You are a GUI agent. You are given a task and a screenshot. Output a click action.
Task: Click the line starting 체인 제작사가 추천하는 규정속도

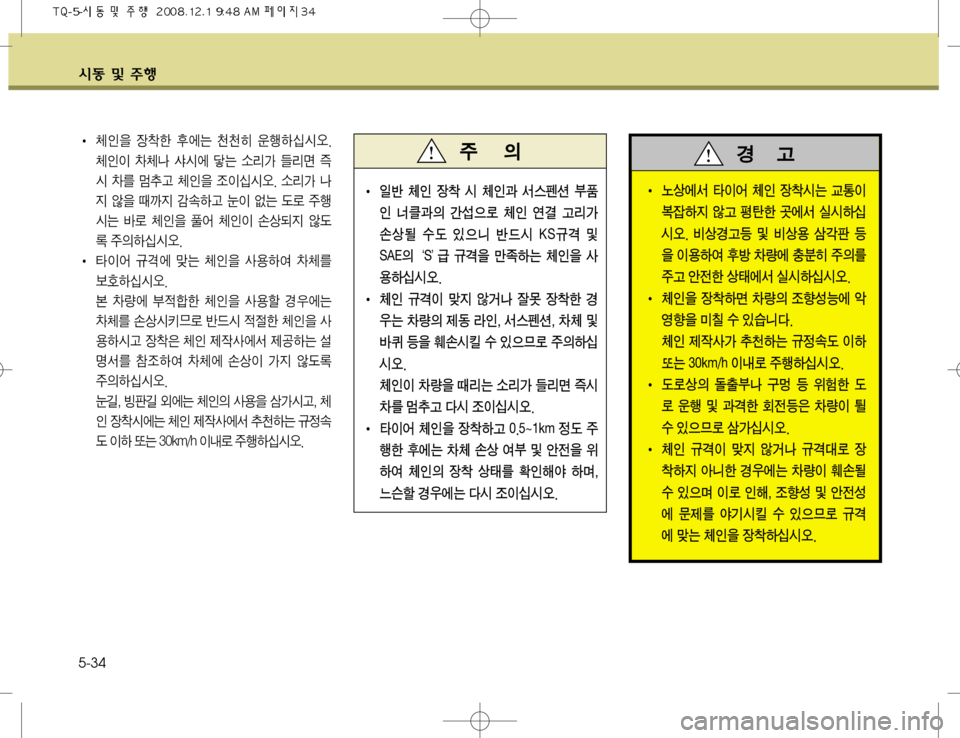coord(763,352)
